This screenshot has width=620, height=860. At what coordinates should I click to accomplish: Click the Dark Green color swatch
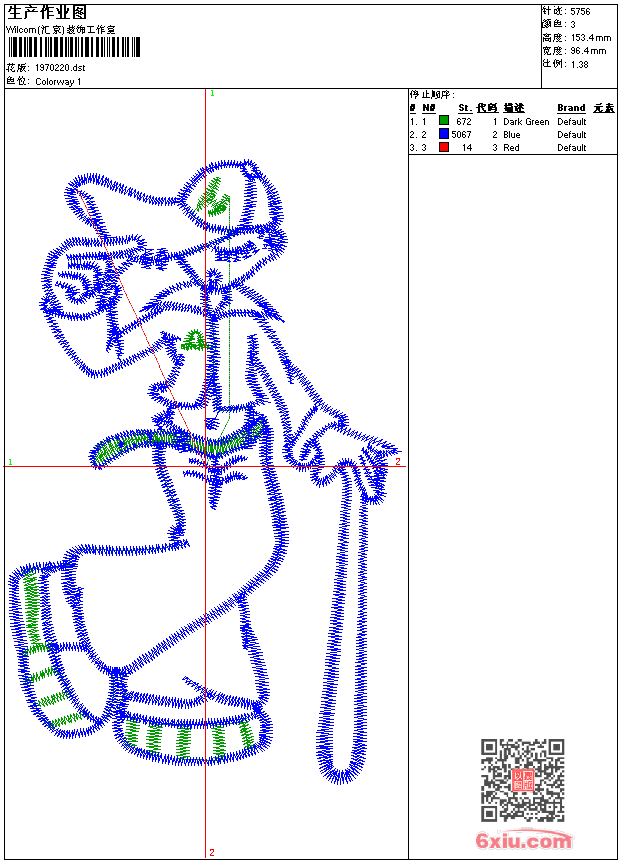point(444,121)
